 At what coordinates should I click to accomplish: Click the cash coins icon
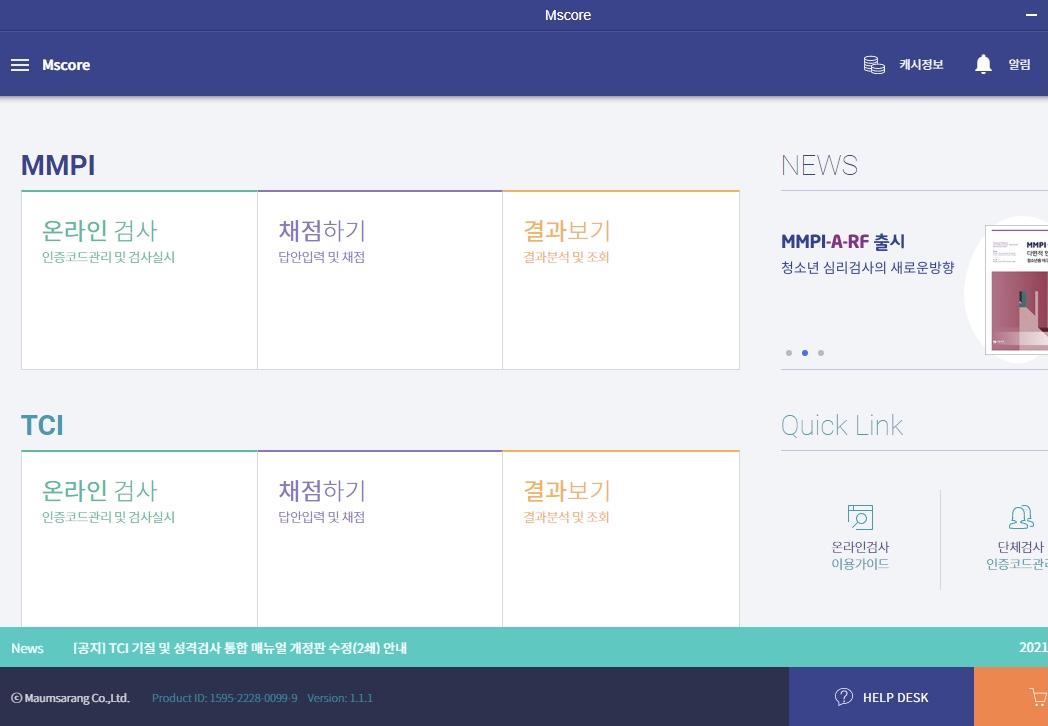click(x=874, y=65)
